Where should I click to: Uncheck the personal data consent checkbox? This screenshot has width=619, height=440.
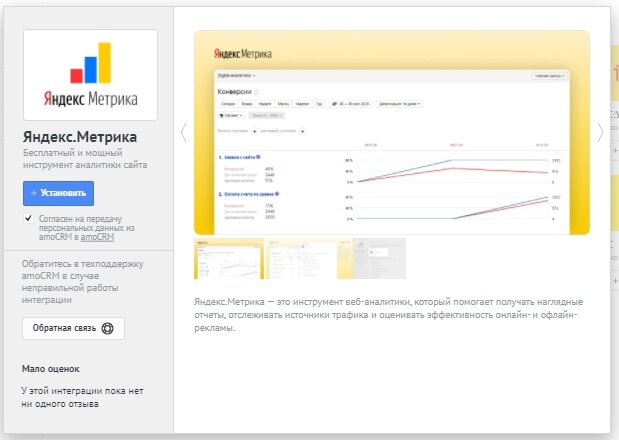click(x=28, y=218)
